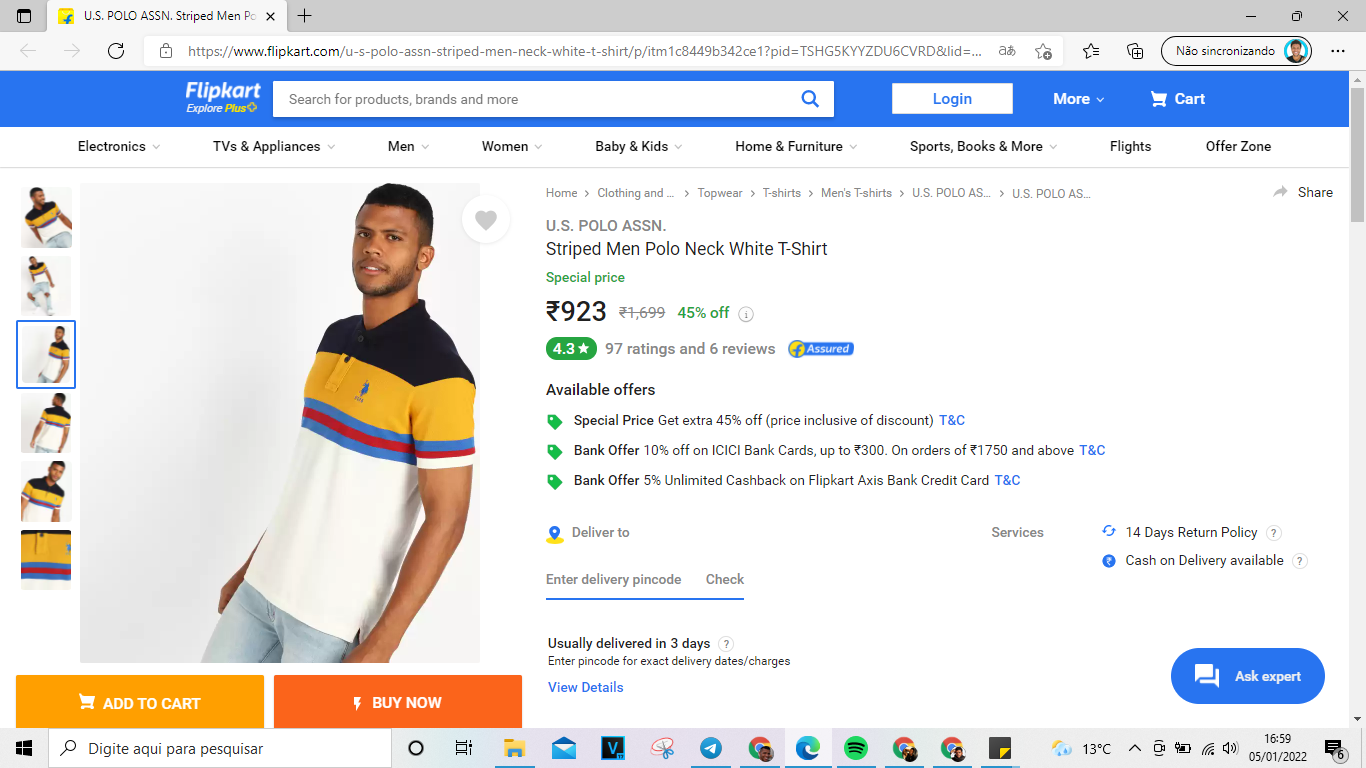Go to the Flights menu item
1366x768 pixels.
click(x=1130, y=146)
